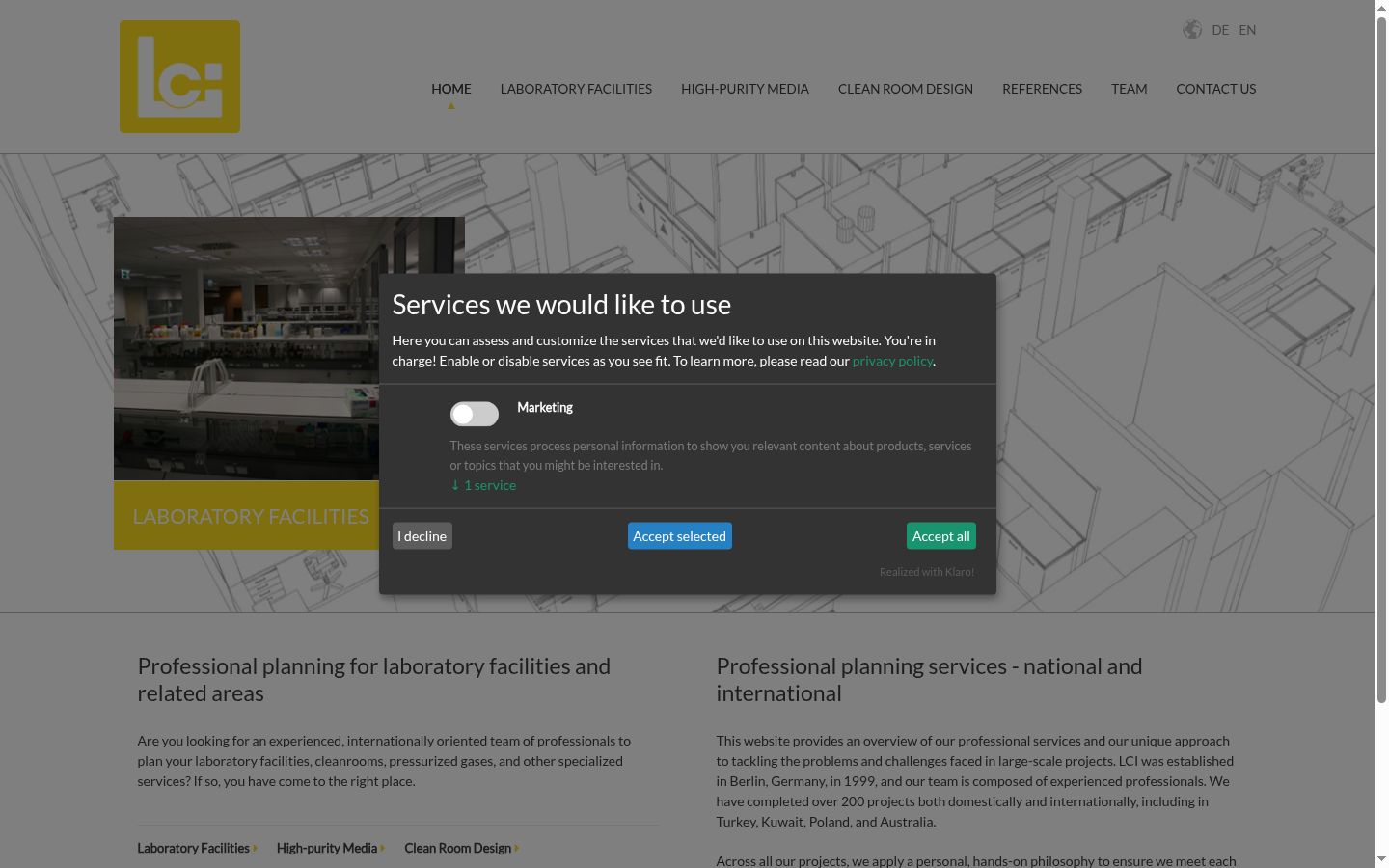This screenshot has height=868, width=1389.
Task: Expand the 1 service list
Action: pyautogui.click(x=483, y=485)
